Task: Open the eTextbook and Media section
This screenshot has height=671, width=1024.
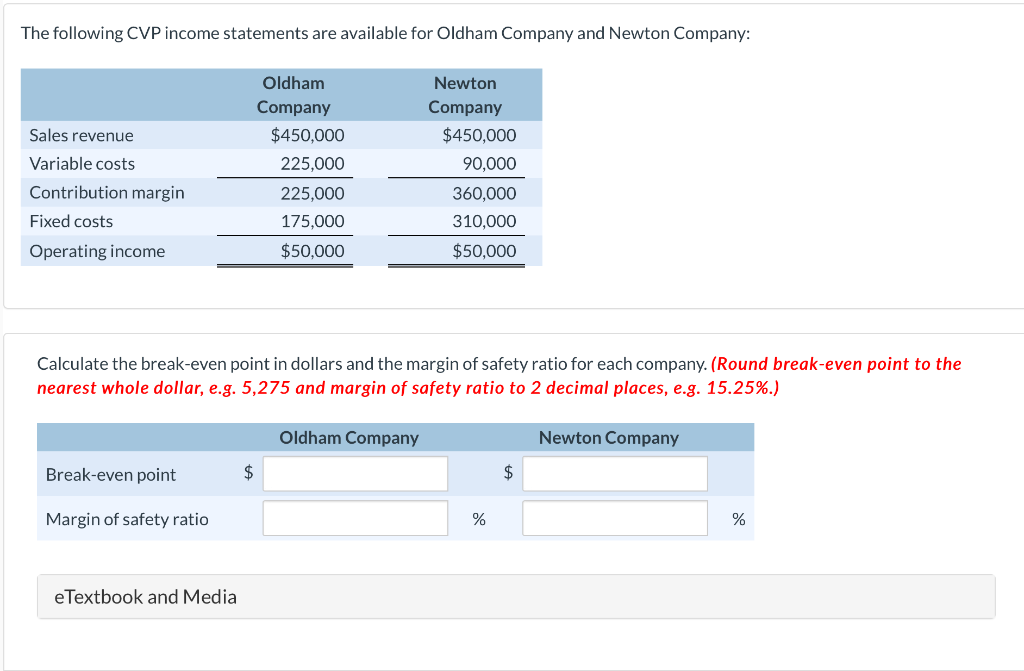Action: [x=516, y=597]
